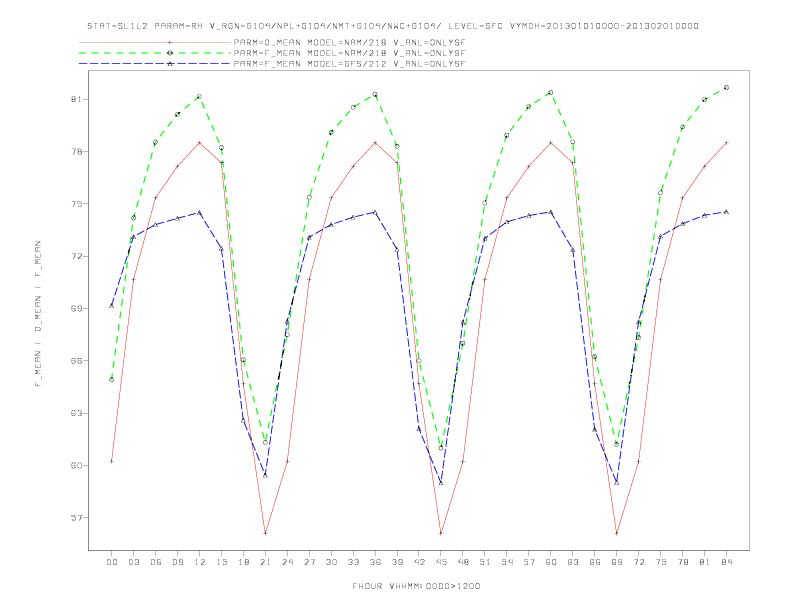This screenshot has width=792, height=612.
Task: Click x-axis tick label 33
Action: [353, 562]
